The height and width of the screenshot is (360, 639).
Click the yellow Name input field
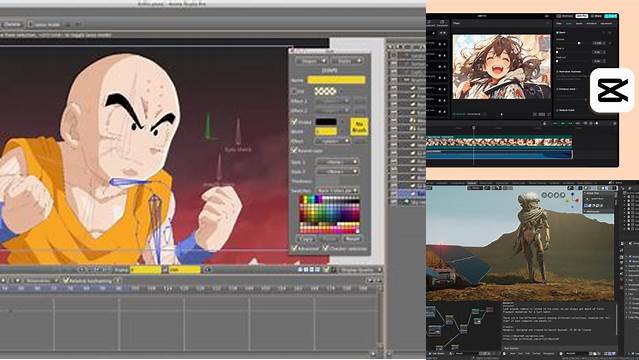(336, 80)
